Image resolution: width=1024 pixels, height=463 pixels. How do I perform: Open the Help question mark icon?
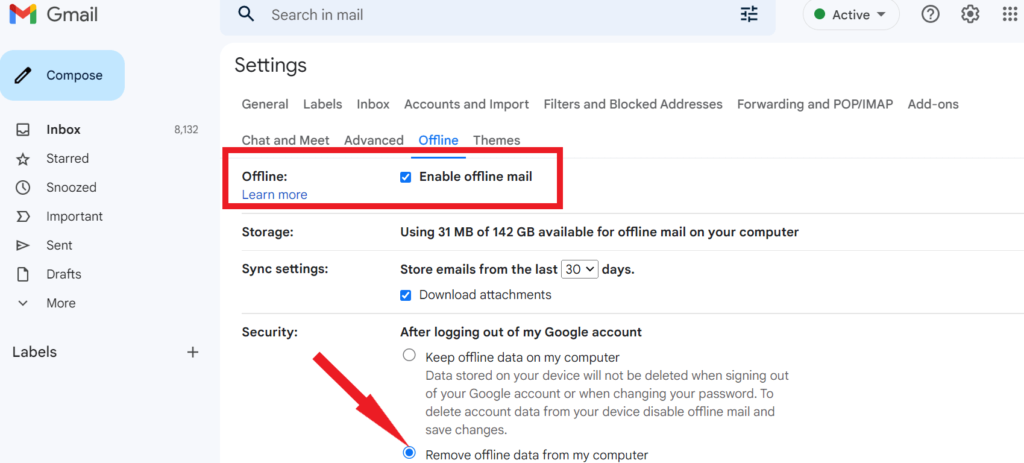(930, 14)
